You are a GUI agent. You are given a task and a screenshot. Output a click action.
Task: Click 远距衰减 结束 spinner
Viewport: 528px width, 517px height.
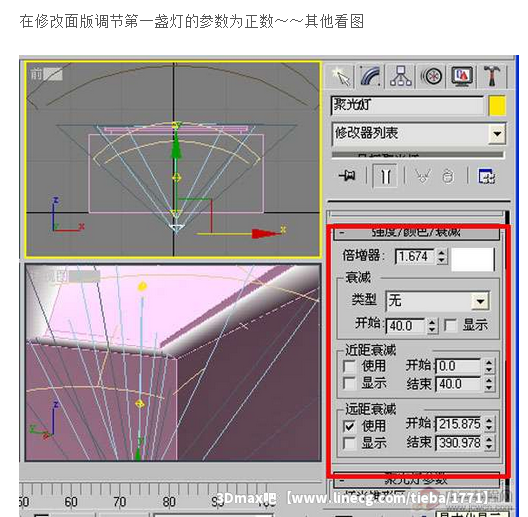coord(489,443)
